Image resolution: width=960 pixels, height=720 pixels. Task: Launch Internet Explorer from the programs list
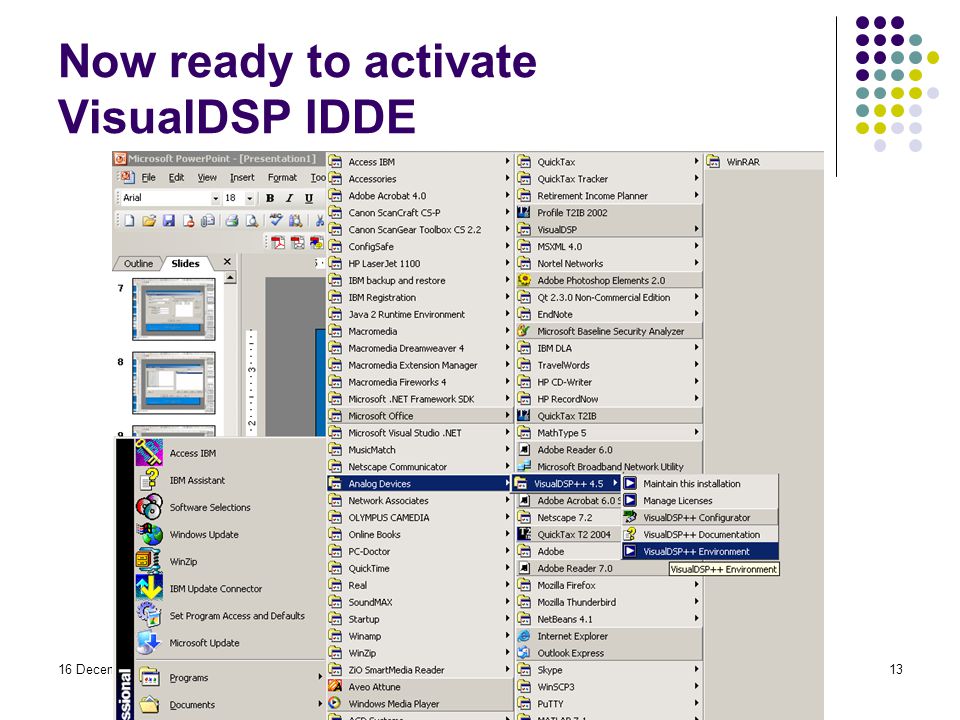pyautogui.click(x=609, y=636)
